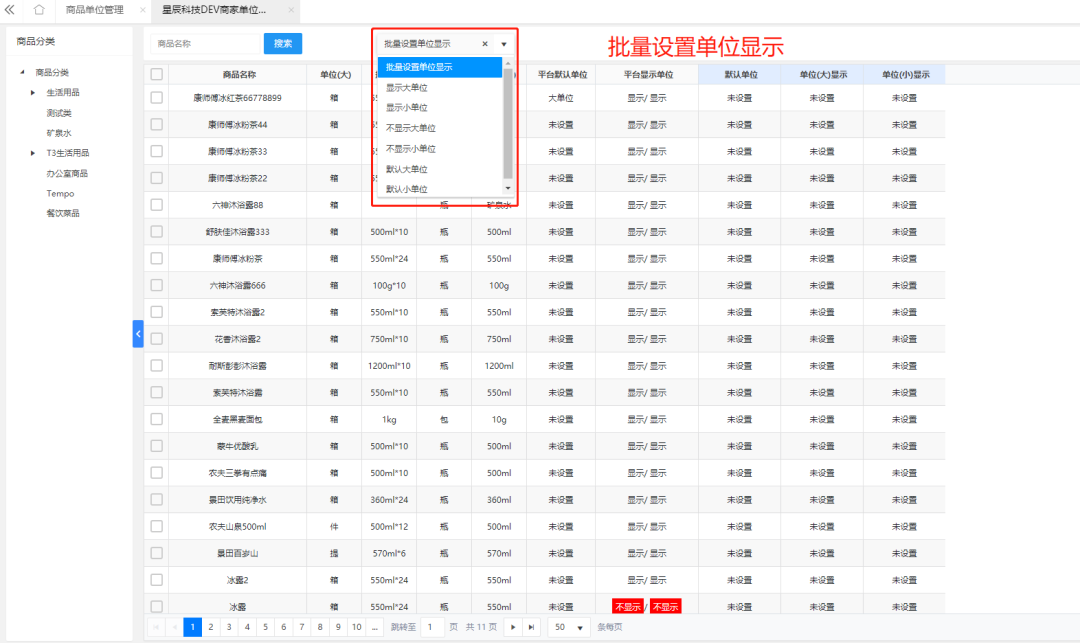The image size is (1080, 643).
Task: Click the dropdown list scrollbar down arrow
Action: tap(508, 188)
